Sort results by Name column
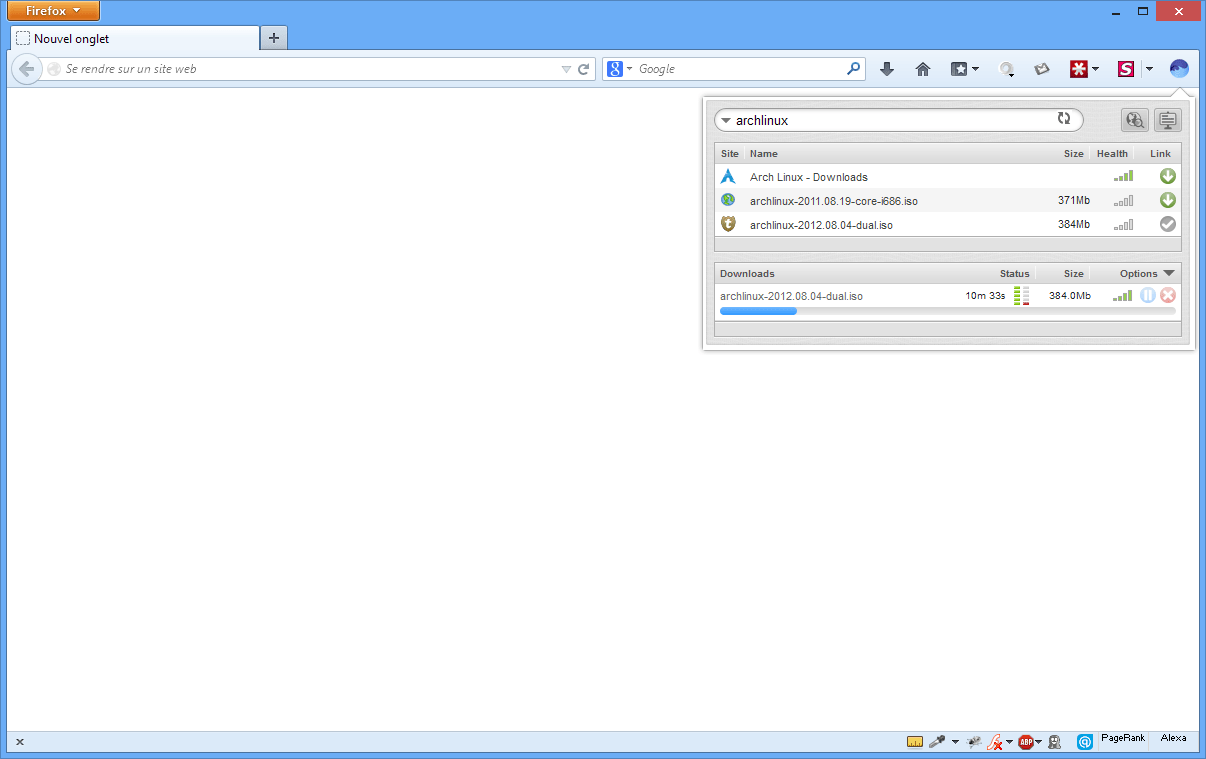Image resolution: width=1206 pixels, height=759 pixels. tap(763, 154)
